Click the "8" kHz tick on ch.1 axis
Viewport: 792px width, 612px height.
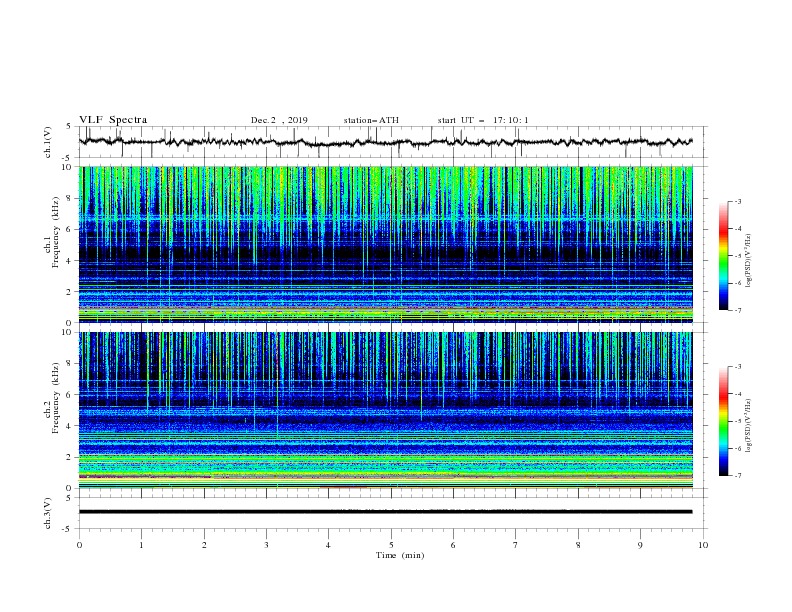point(69,198)
